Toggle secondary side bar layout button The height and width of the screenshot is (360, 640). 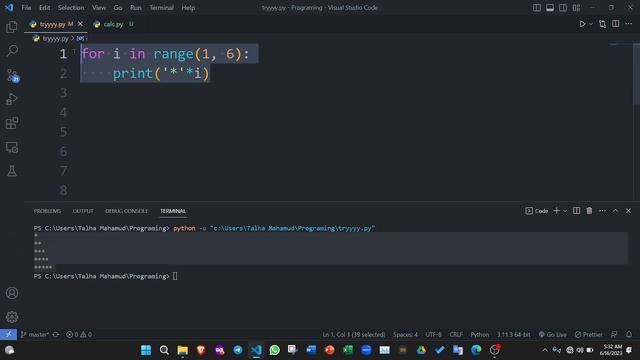tap(563, 8)
